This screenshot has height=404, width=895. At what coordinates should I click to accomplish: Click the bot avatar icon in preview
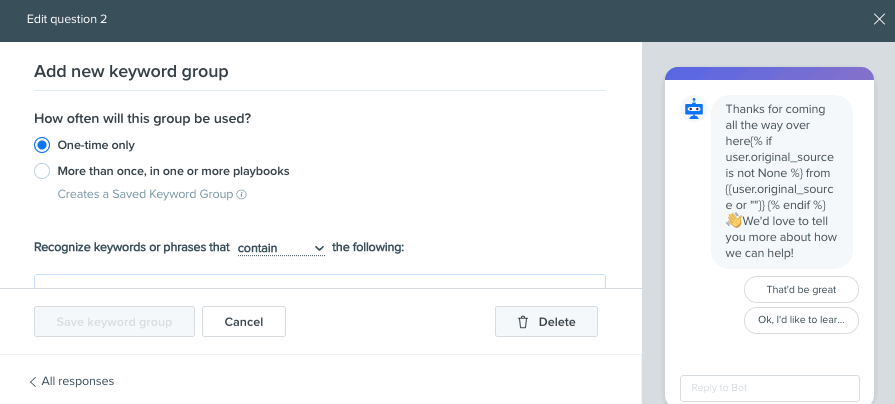pyautogui.click(x=694, y=108)
